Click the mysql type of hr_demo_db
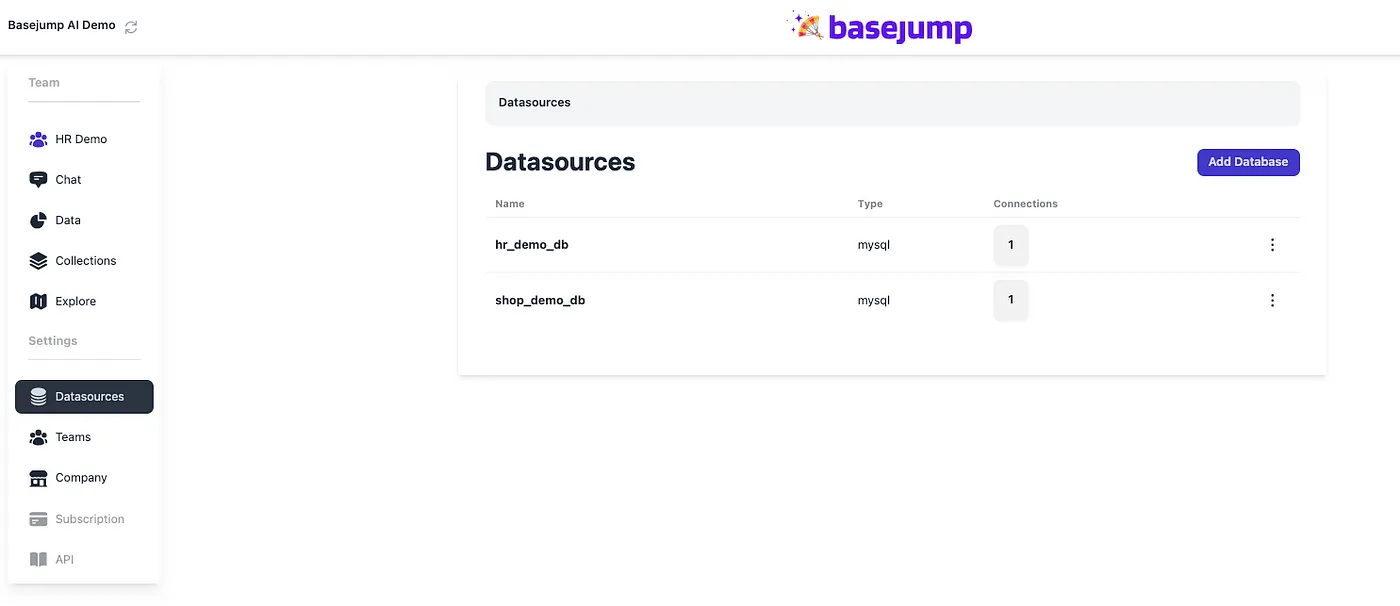The image size is (1400, 606). click(x=874, y=245)
